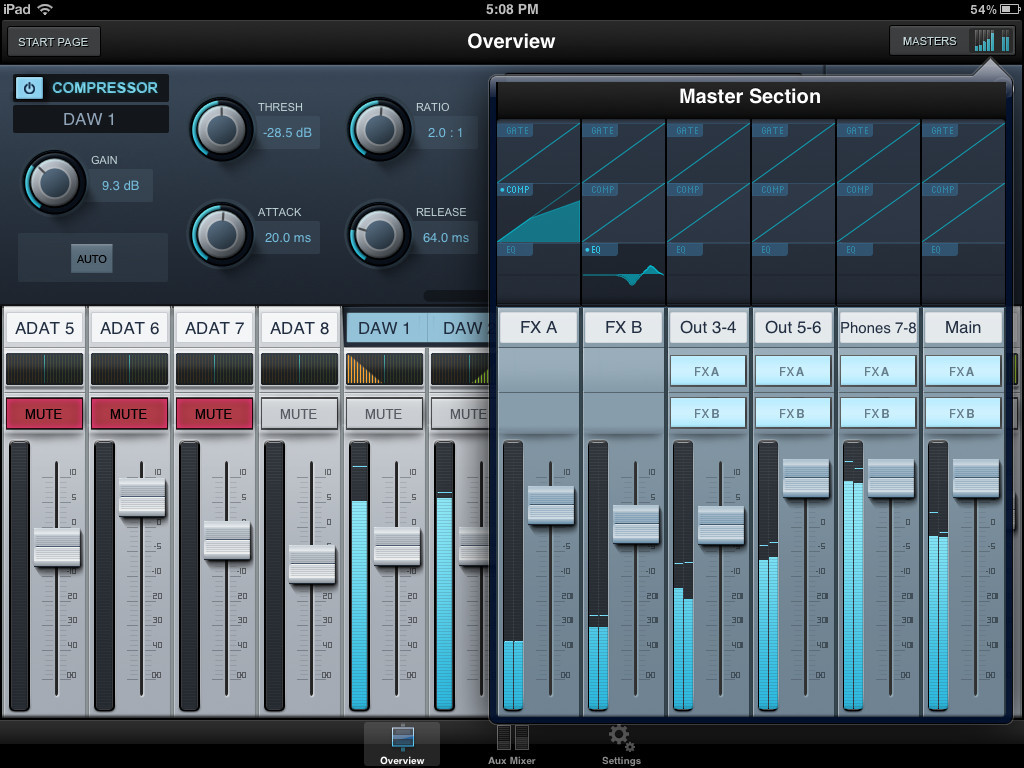Viewport: 1024px width, 768px height.
Task: Click the ADAT 6 fader handle
Action: coord(142,498)
